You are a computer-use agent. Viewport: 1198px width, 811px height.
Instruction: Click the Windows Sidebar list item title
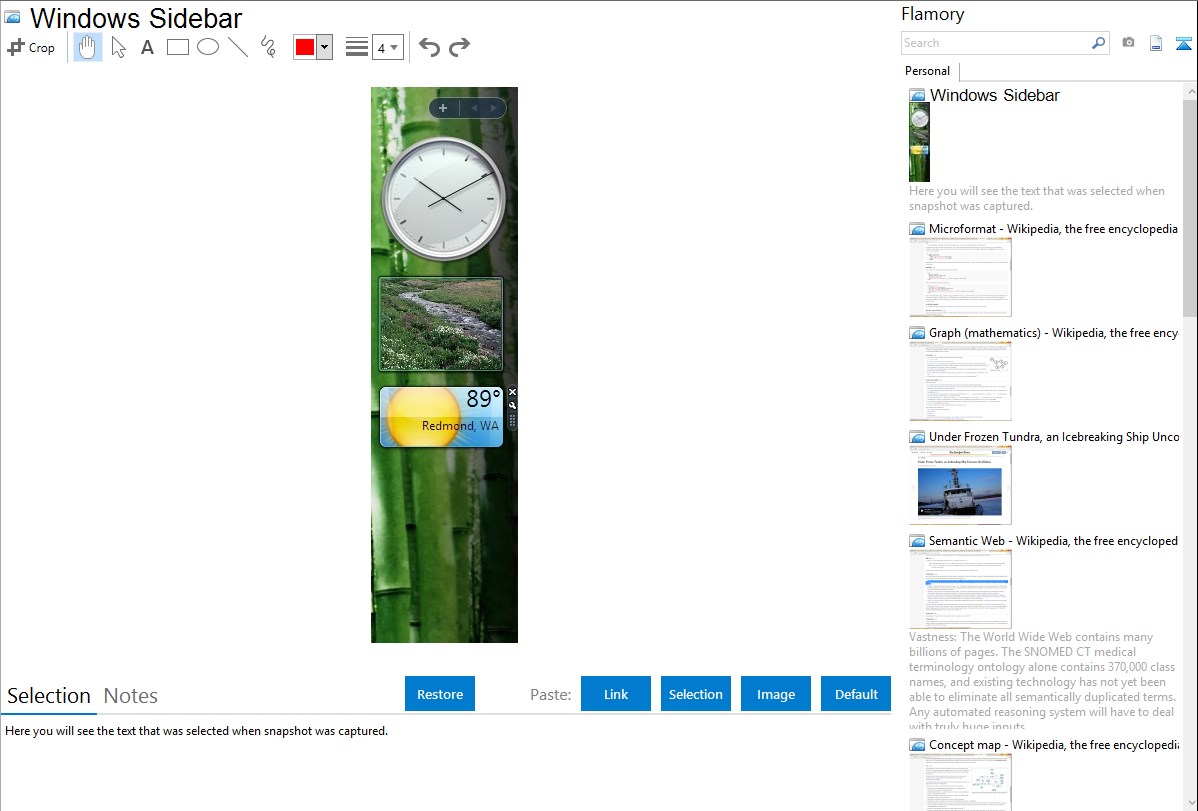click(x=994, y=95)
